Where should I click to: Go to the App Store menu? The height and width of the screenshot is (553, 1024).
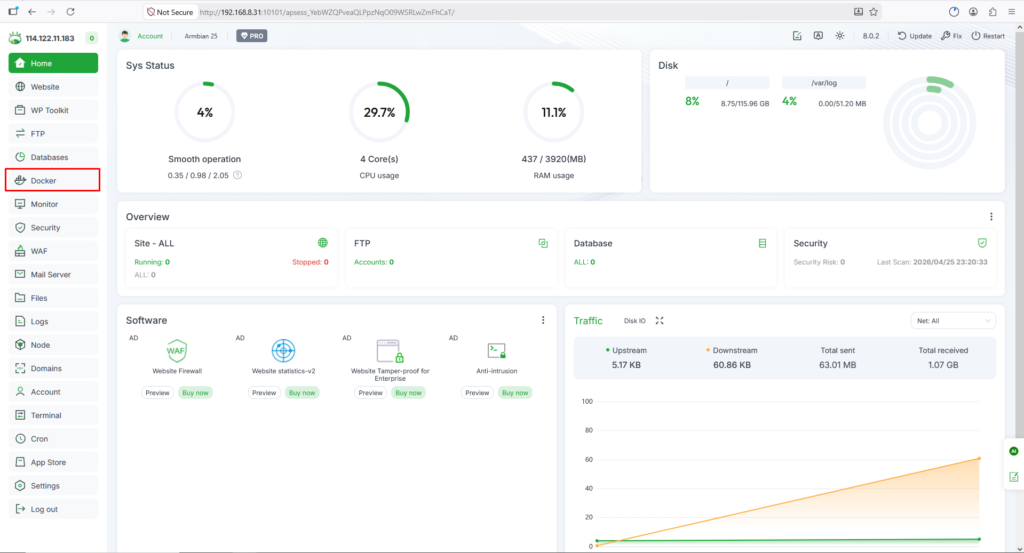click(x=53, y=462)
